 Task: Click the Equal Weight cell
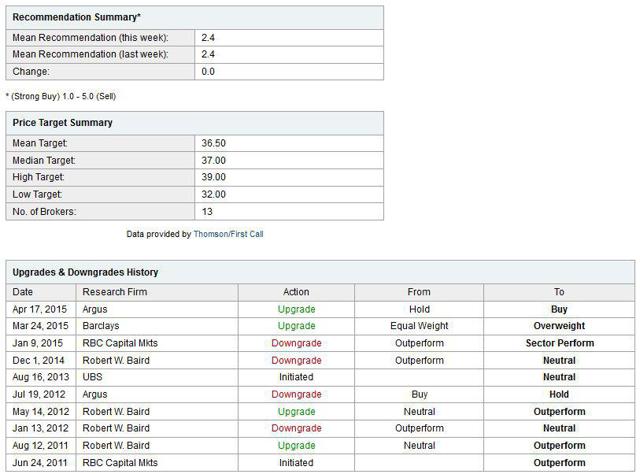pyautogui.click(x=419, y=326)
